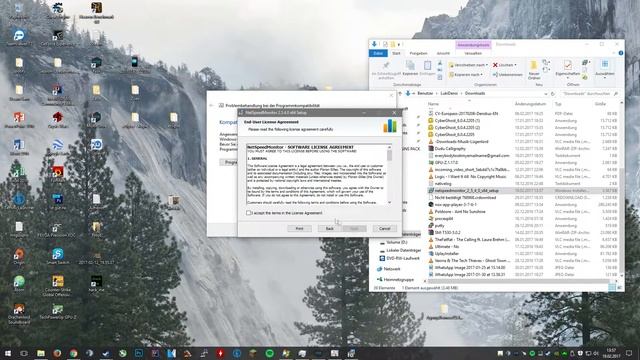Select the Anwendungstools contextual tab
The image size is (640, 360).
coord(473,44)
